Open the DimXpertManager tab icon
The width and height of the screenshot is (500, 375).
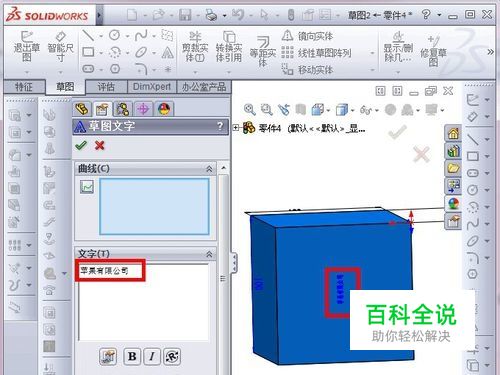tap(143, 109)
